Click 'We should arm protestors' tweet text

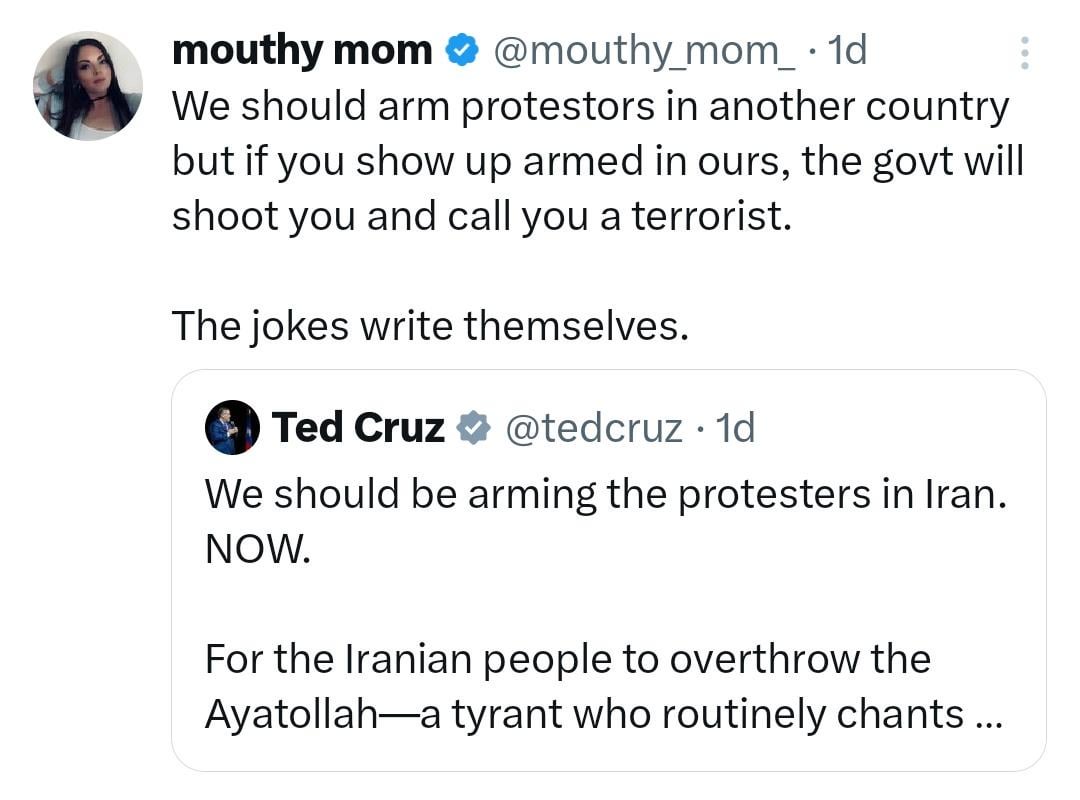590,107
